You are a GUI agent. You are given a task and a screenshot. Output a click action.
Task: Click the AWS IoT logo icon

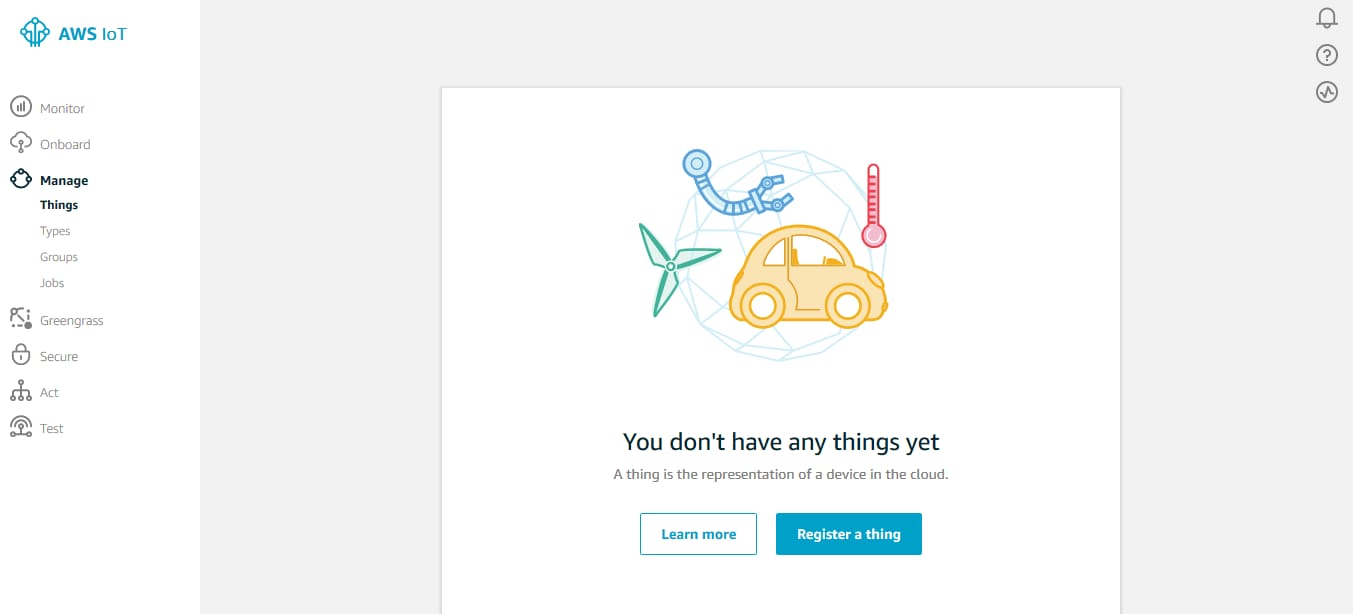[x=35, y=33]
